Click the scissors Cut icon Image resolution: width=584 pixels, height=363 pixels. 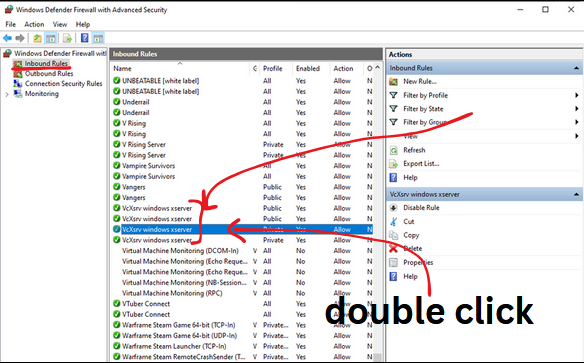click(393, 222)
